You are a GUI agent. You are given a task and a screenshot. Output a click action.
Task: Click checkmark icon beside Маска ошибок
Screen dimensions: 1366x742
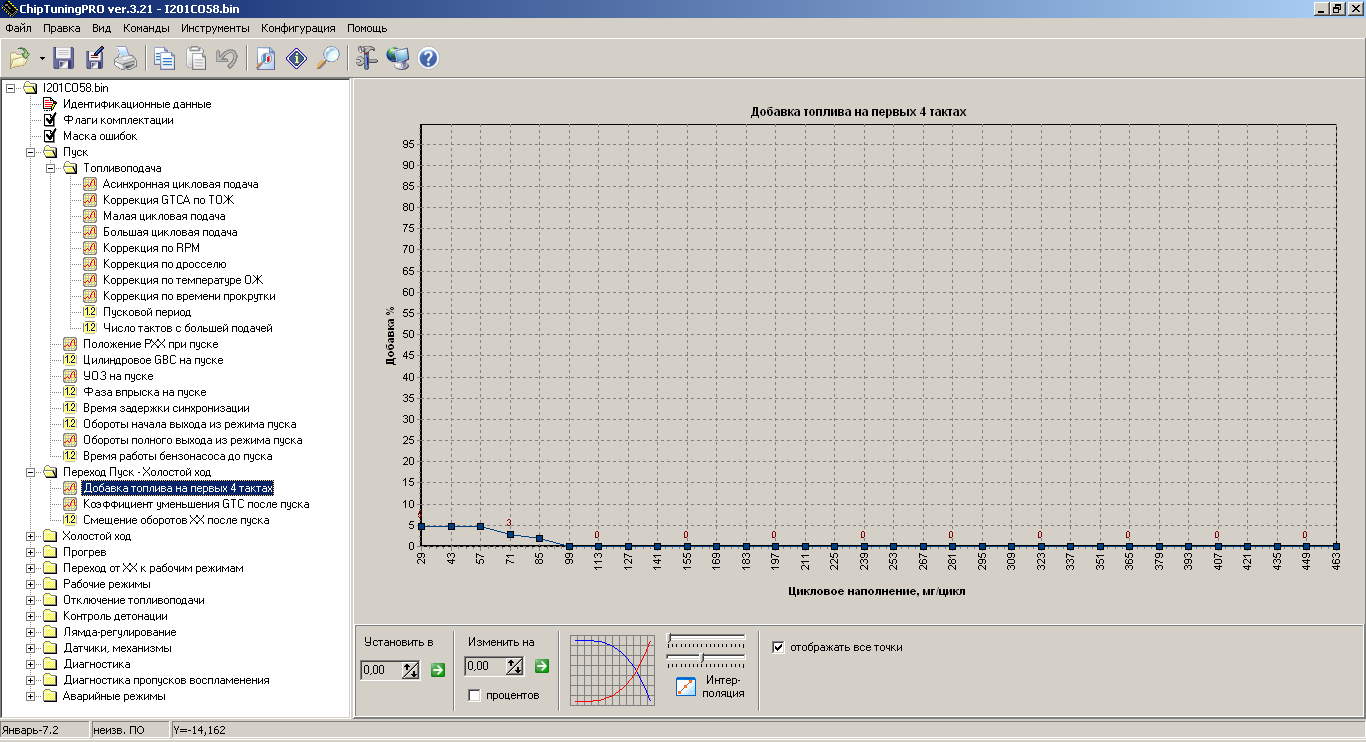49,136
